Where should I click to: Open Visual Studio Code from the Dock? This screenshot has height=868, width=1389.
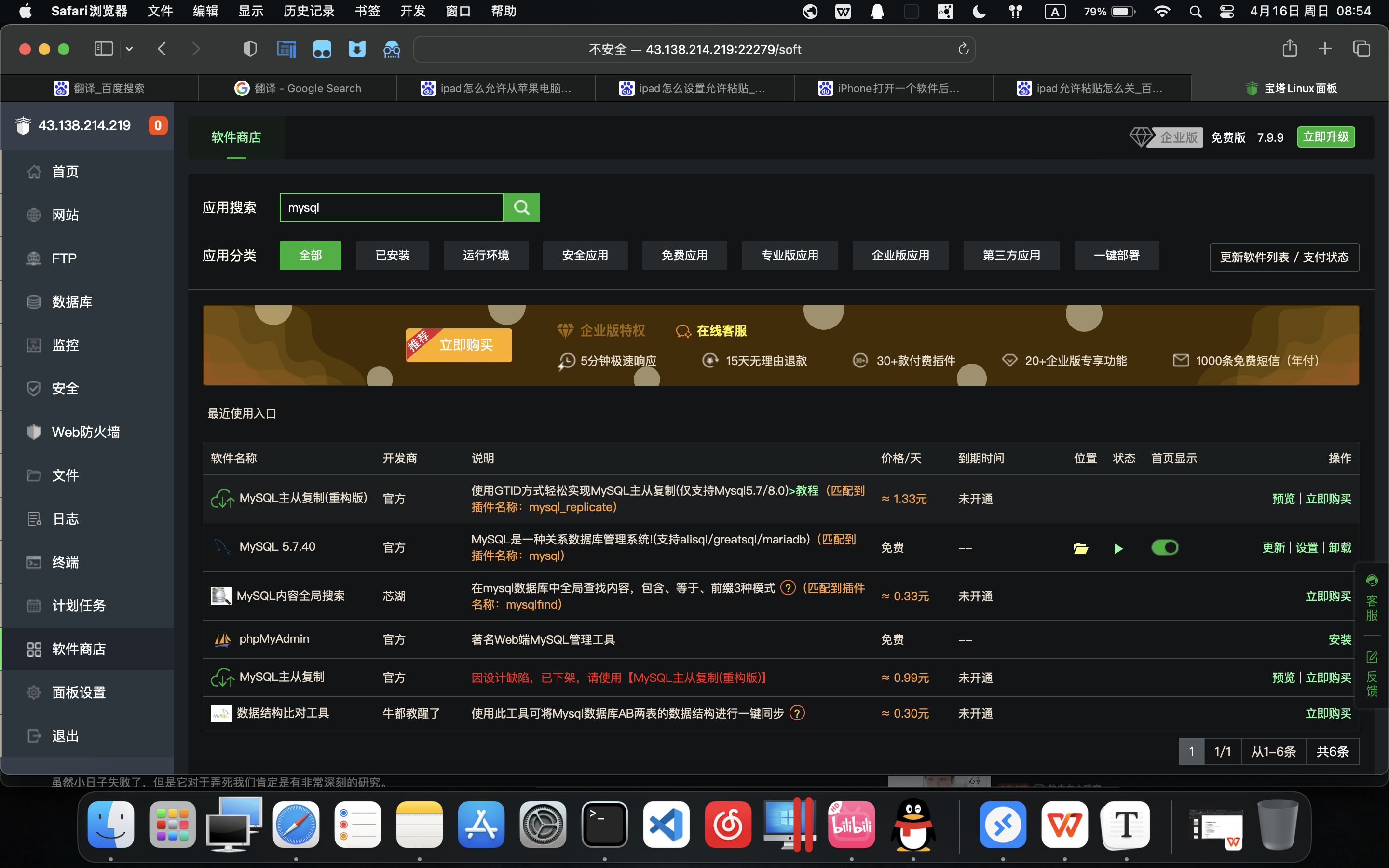666,825
